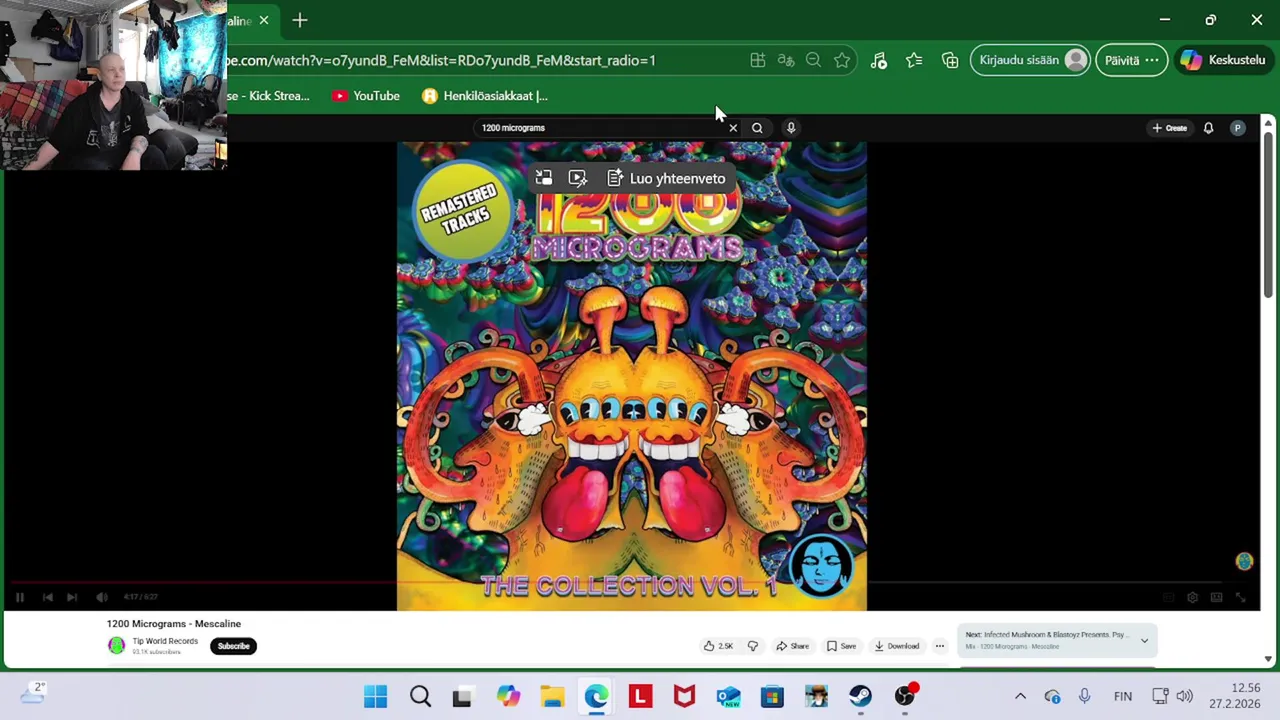Click the YouTube search magnifier button
This screenshot has height=720, width=1280.
[757, 128]
